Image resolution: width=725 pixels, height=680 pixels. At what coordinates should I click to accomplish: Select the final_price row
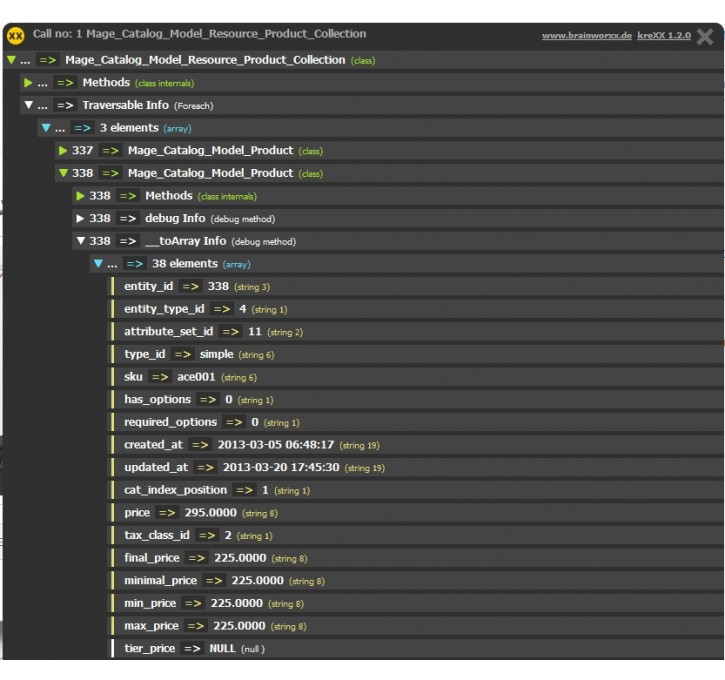(415, 558)
